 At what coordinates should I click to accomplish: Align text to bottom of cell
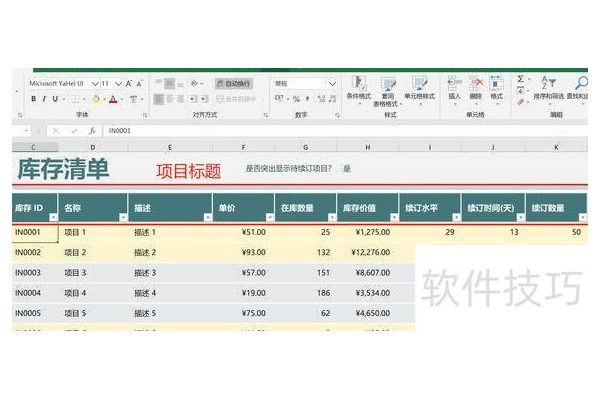coord(180,83)
